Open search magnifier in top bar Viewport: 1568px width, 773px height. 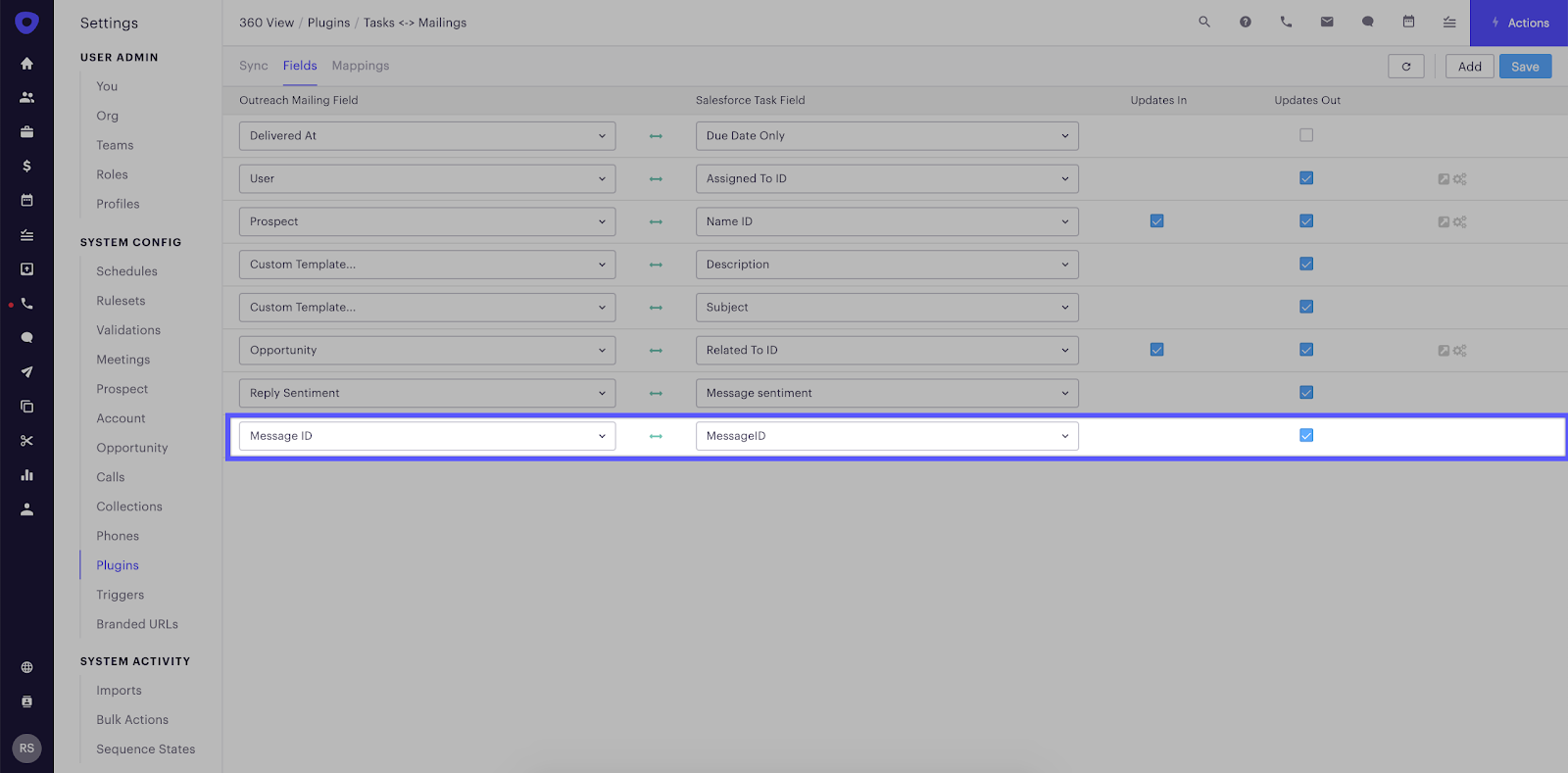[1204, 22]
